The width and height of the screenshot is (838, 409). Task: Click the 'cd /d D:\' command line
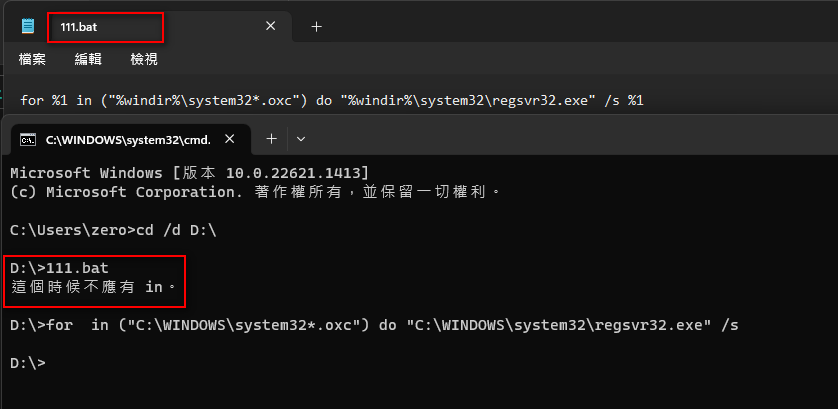(113, 230)
